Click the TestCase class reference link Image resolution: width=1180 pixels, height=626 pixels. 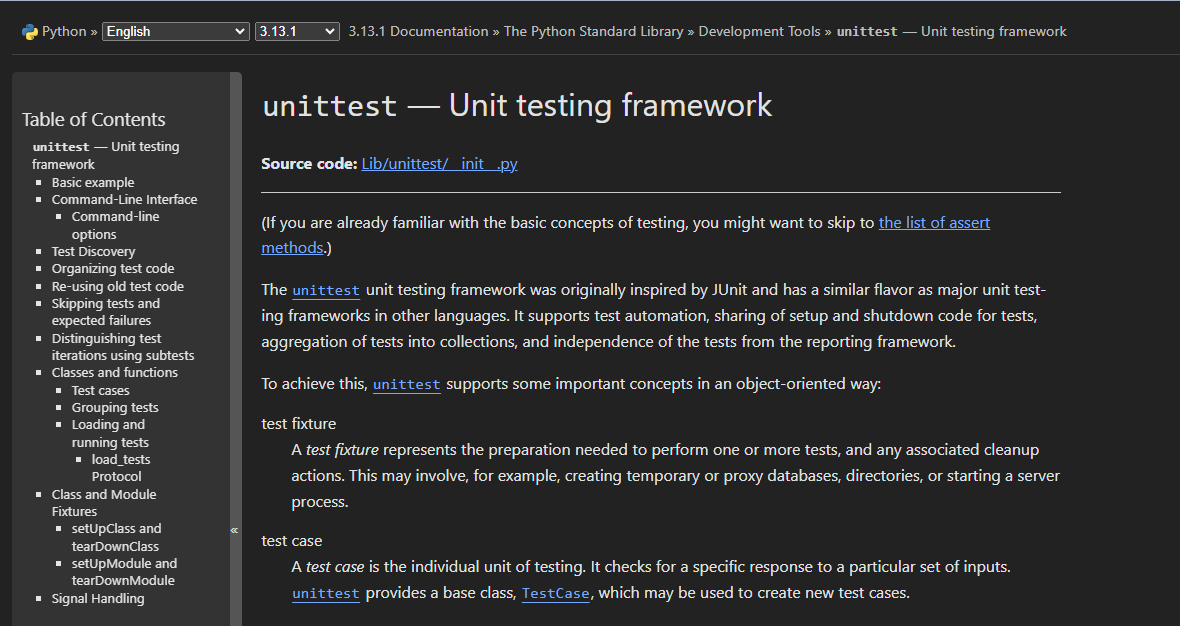tap(555, 593)
